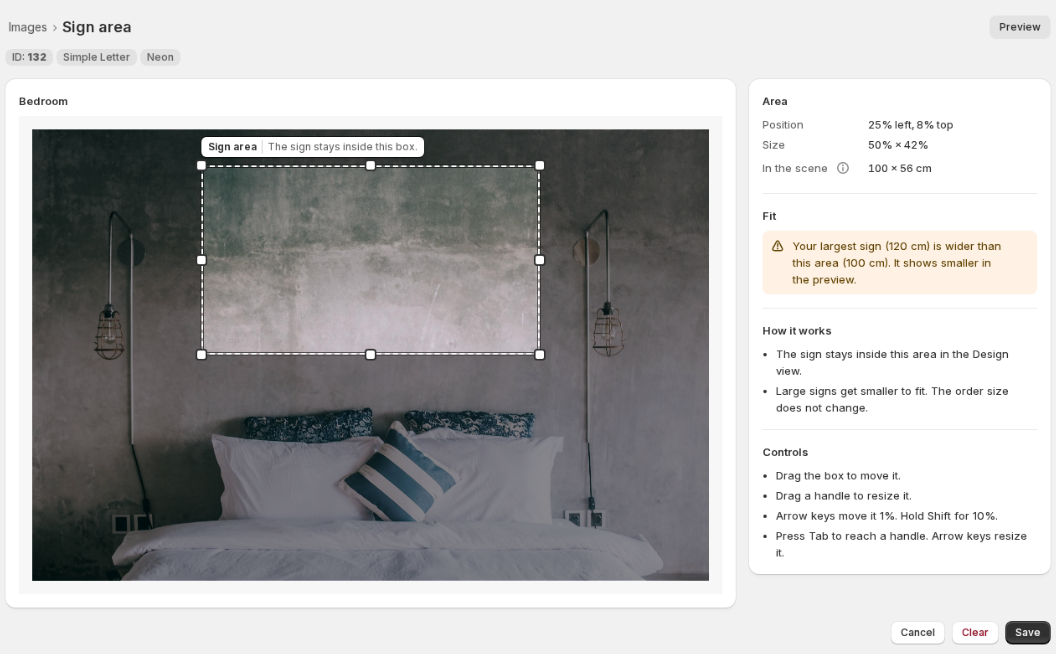Click the How it works heading
The width and height of the screenshot is (1056, 654).
click(x=797, y=331)
